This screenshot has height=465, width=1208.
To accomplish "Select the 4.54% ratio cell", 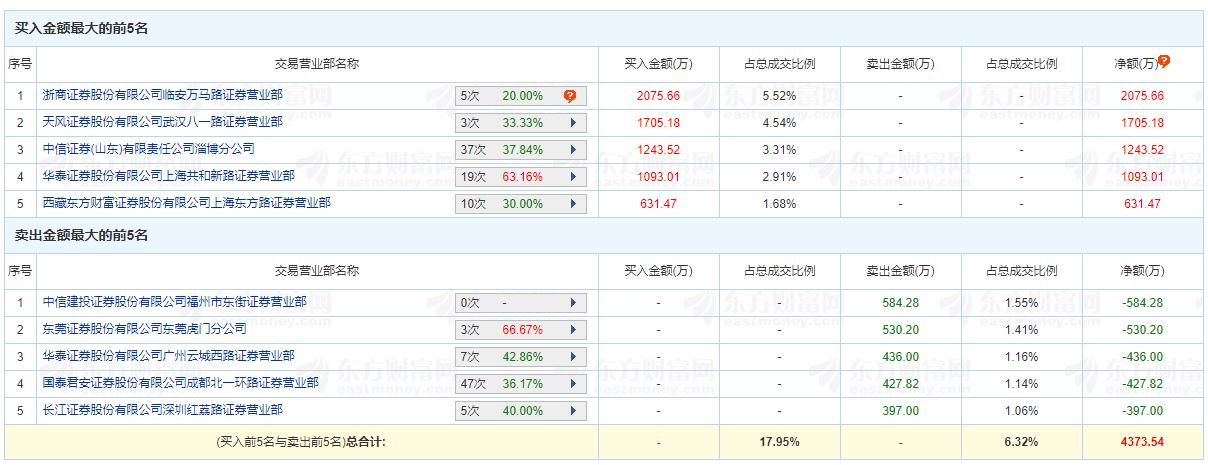I will [x=779, y=123].
